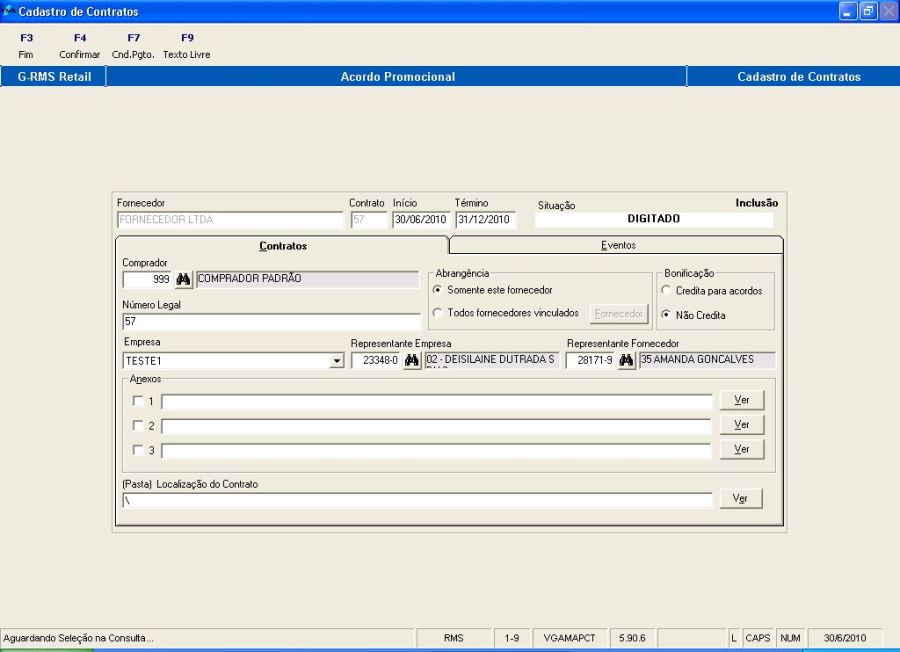Viewport: 900px width, 652px height.
Task: Click the Representante Fornecedor binoculars search icon
Action: [x=626, y=361]
